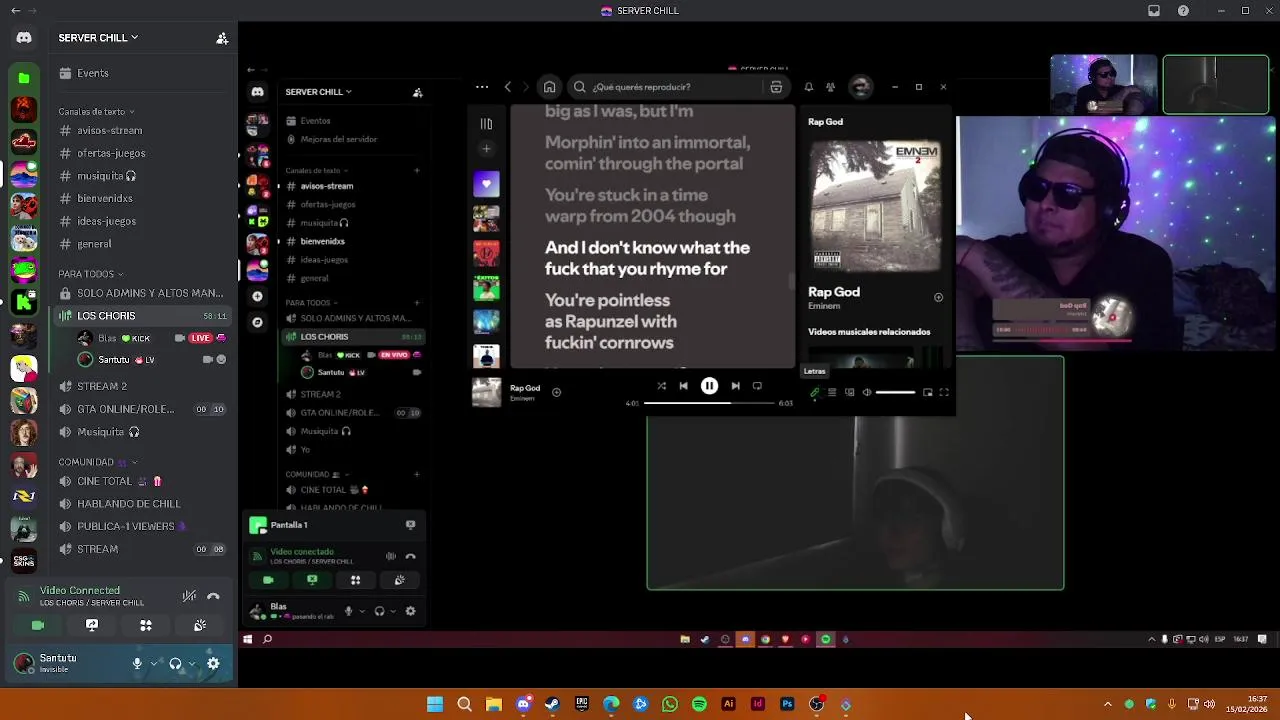Open Photoshop from the Windows taskbar
1280x720 pixels.
click(x=787, y=704)
